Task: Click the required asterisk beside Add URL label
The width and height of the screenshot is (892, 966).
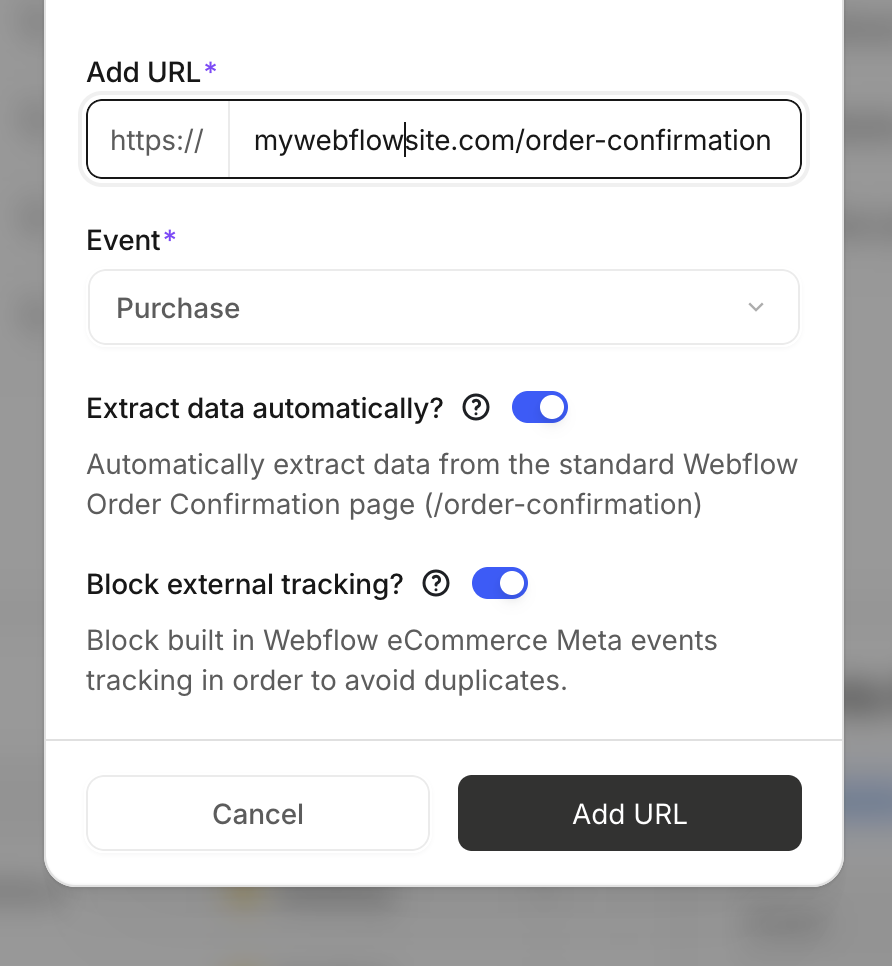Action: coord(210,68)
